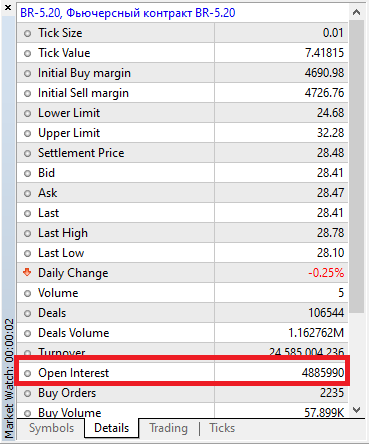The image size is (369, 444).
Task: Select the Settlement Price row
Action: click(x=182, y=153)
